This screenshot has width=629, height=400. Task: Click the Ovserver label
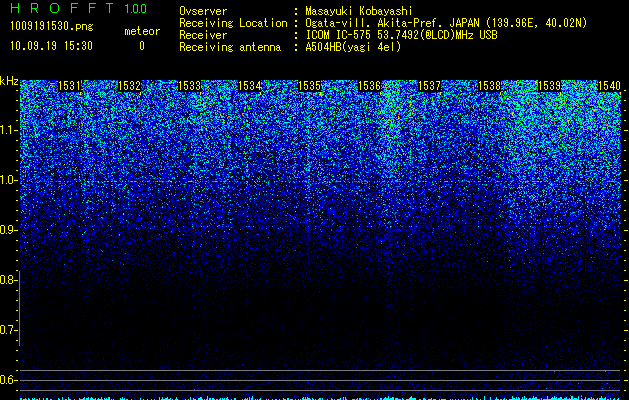pos(203,11)
